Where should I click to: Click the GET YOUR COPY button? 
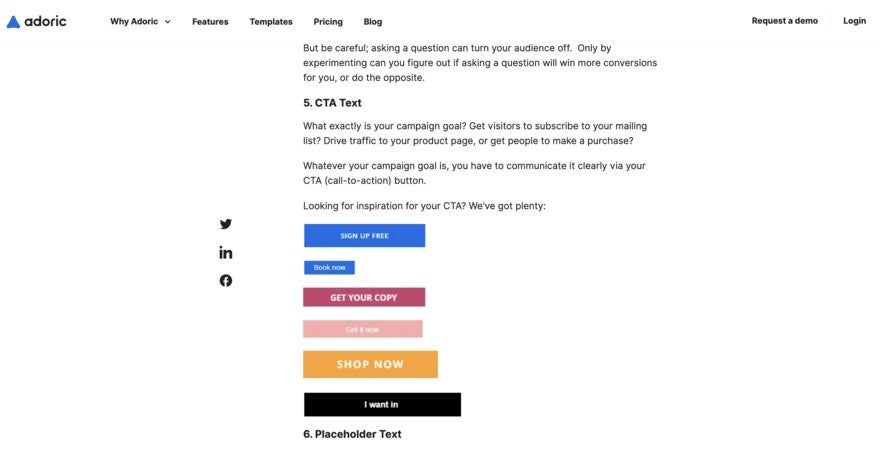(364, 297)
